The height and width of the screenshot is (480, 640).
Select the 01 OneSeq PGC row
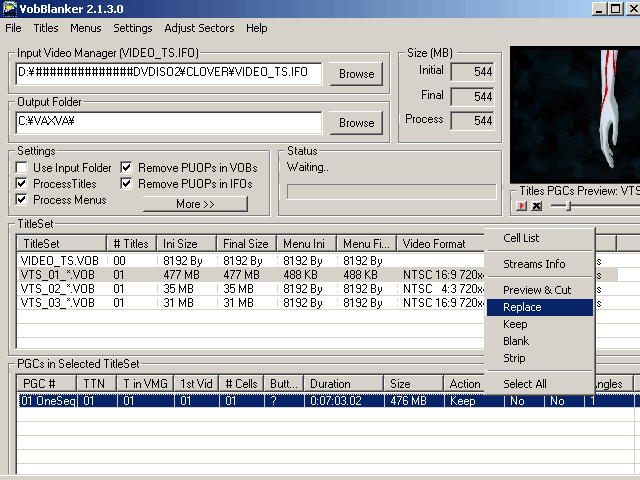tap(328, 401)
